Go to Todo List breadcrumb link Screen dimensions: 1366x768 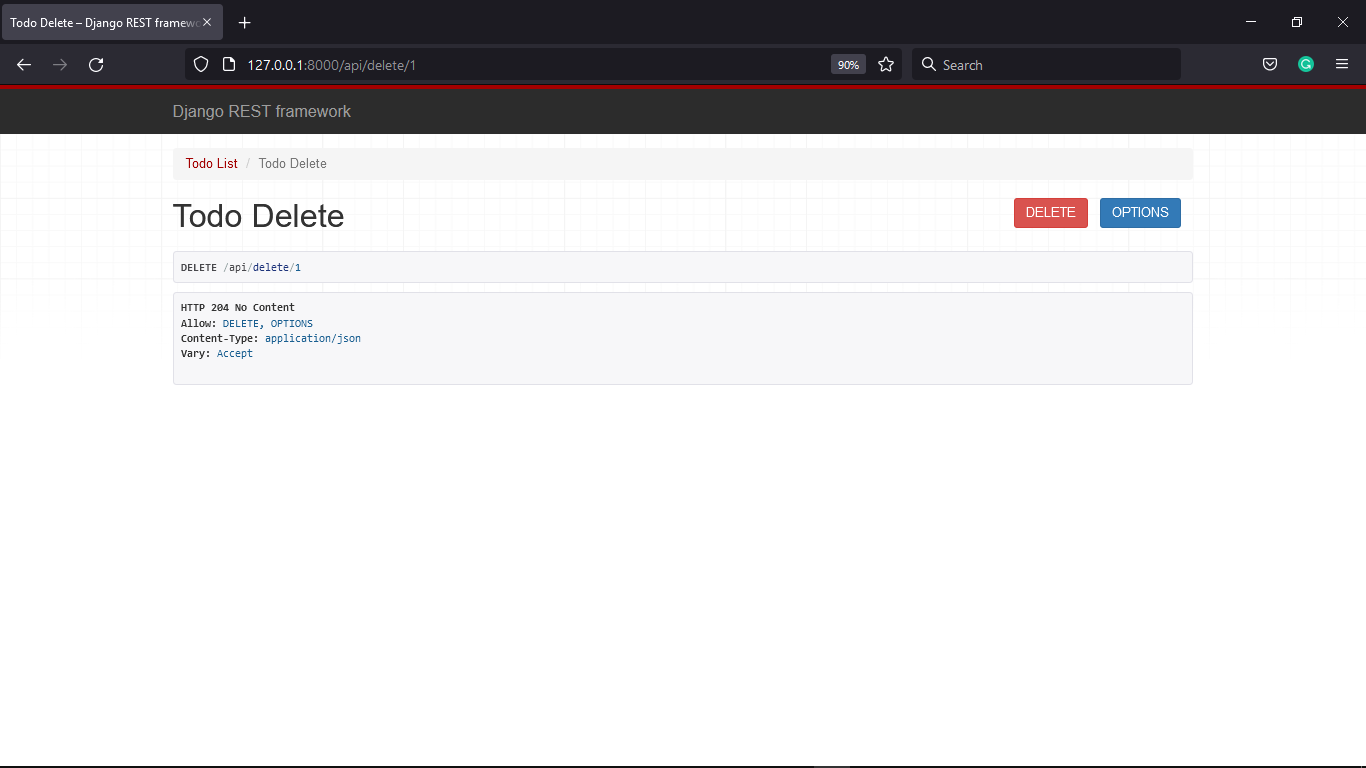[x=212, y=164]
